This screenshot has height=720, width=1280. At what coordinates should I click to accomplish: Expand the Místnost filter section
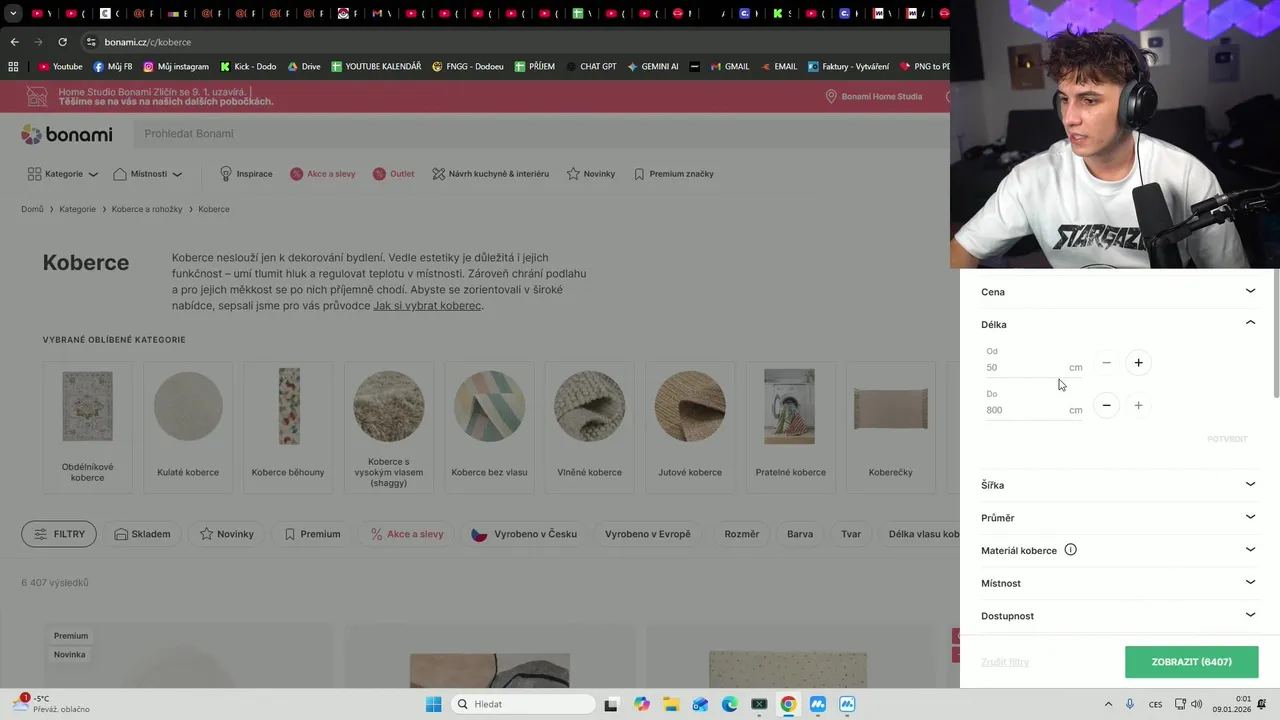(x=1118, y=583)
